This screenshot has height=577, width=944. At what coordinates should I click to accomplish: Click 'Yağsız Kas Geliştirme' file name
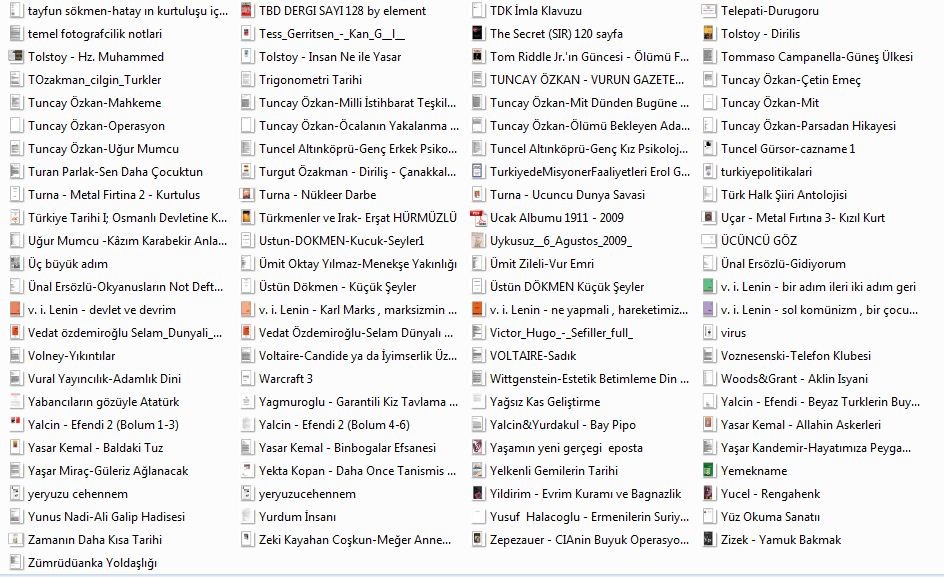point(545,402)
